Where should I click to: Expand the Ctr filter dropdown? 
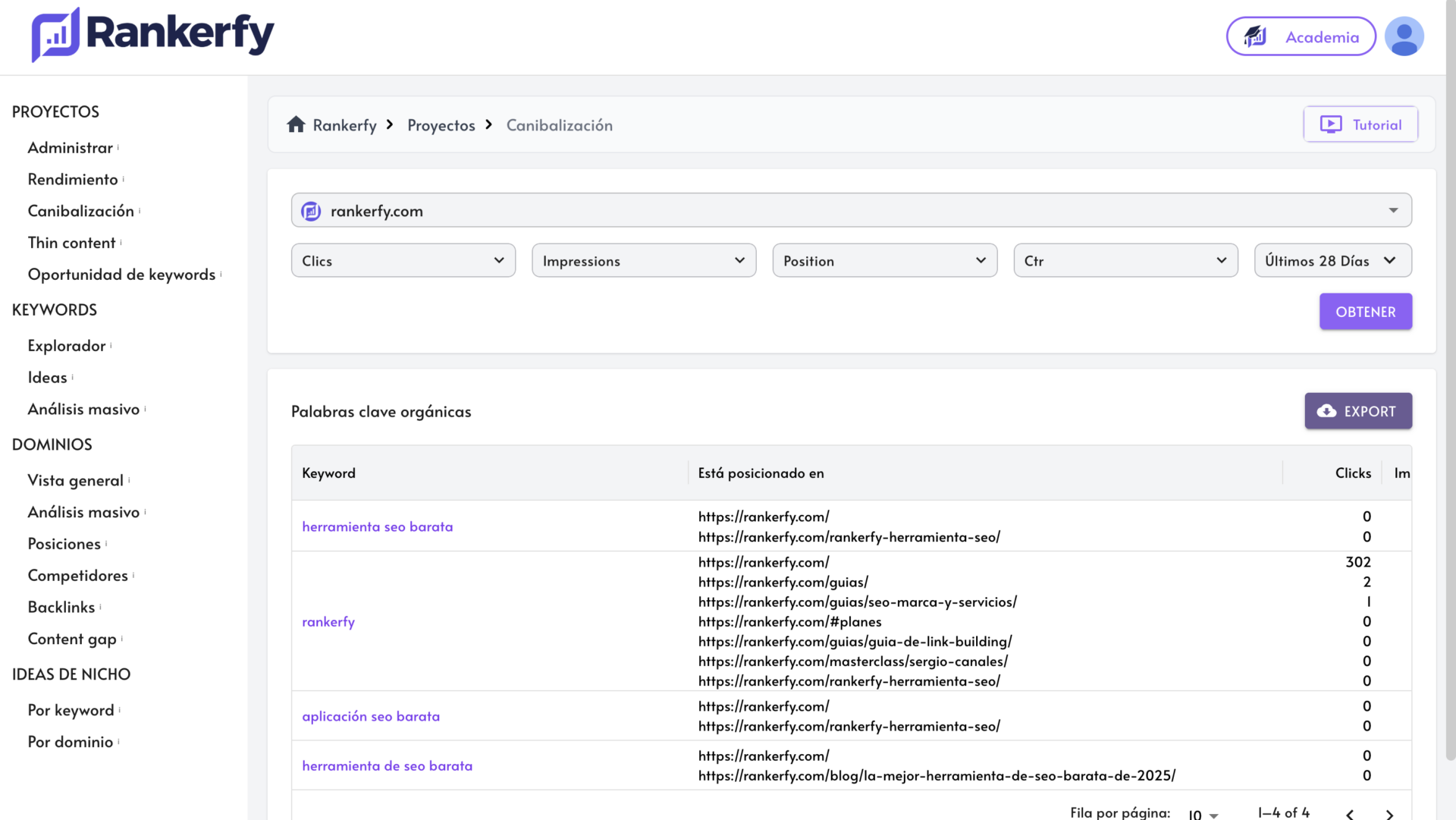coord(1125,260)
